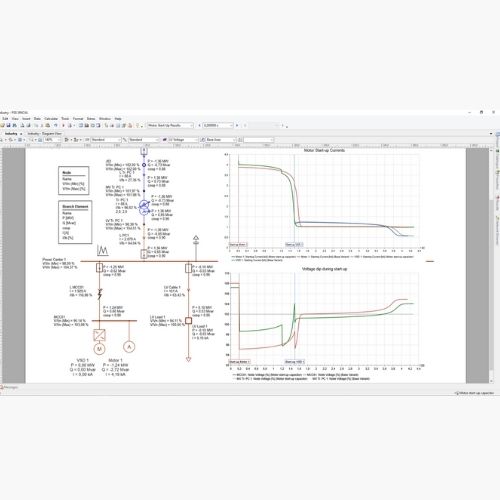
Task: Open the Messages panel at the bottom
Action: [x=9, y=387]
